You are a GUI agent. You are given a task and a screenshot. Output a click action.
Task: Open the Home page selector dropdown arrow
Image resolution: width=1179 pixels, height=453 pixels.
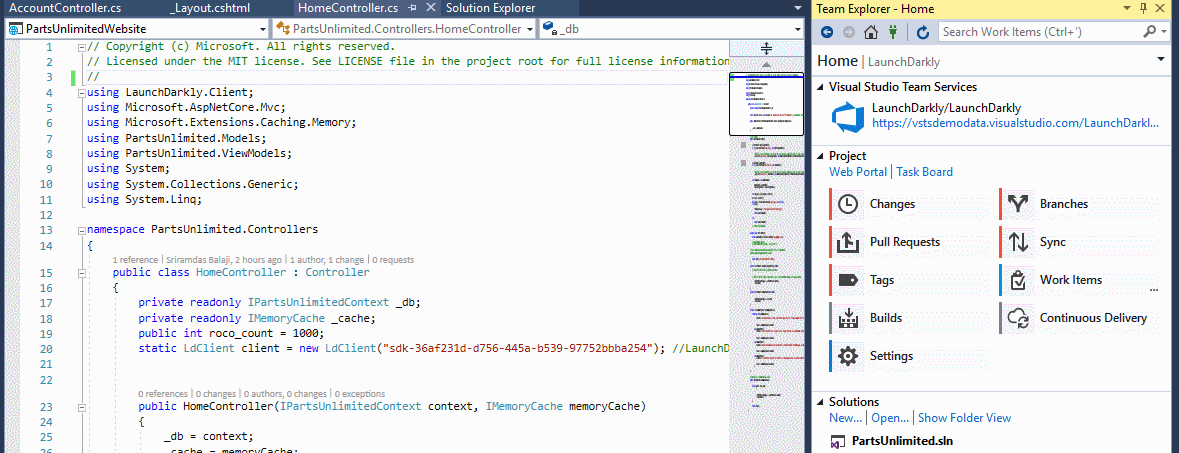coord(1161,60)
